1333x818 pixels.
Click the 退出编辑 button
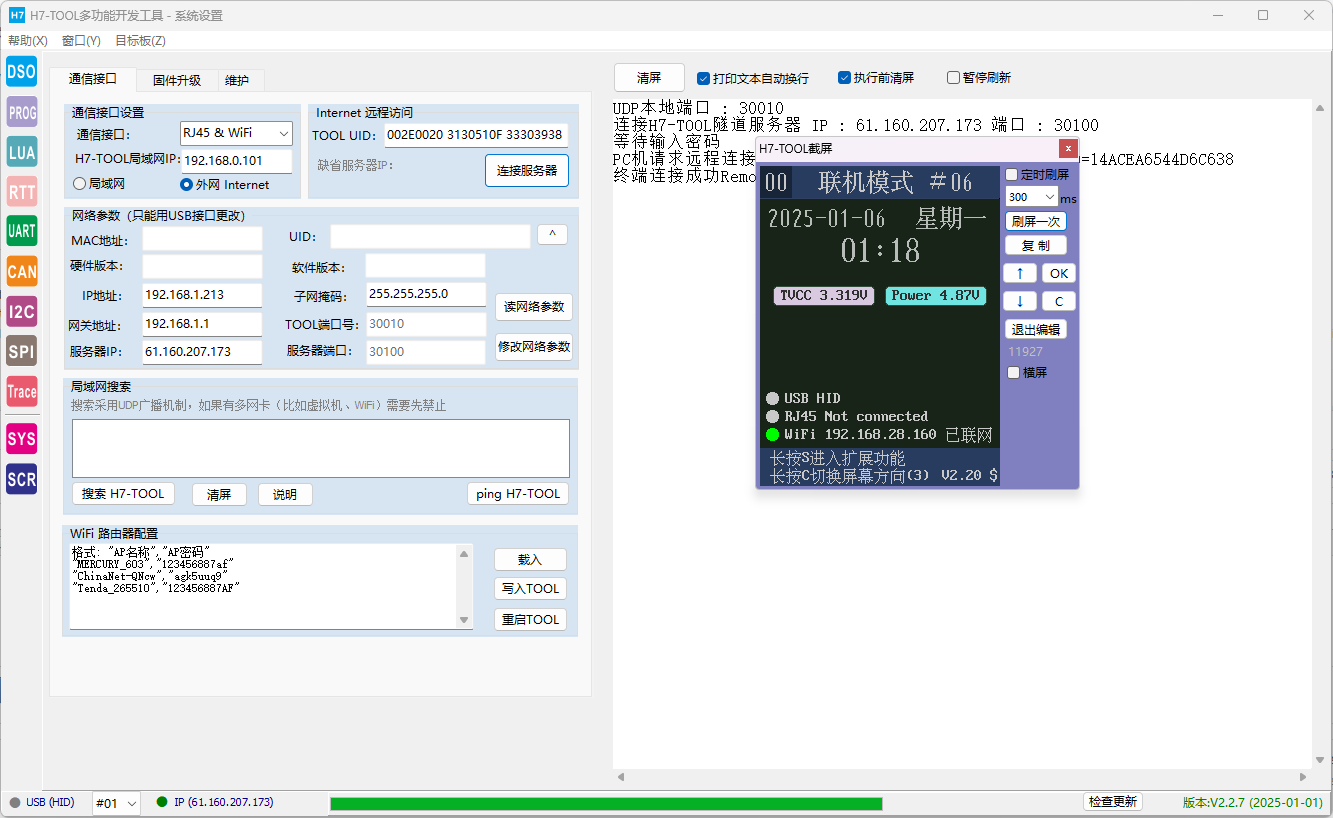[1036, 329]
